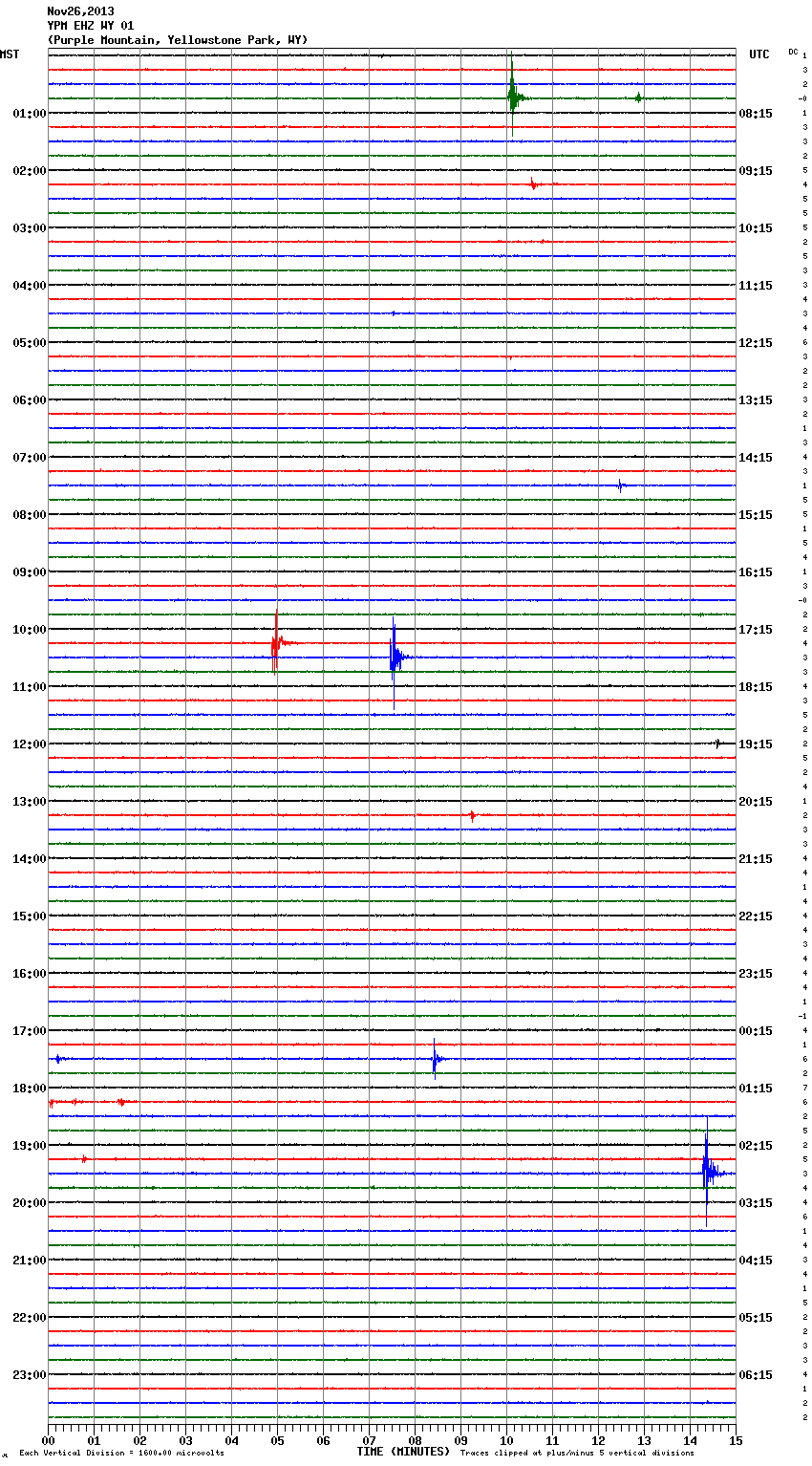Click the Purple Mountain, Yellowstone Park location title

point(178,40)
